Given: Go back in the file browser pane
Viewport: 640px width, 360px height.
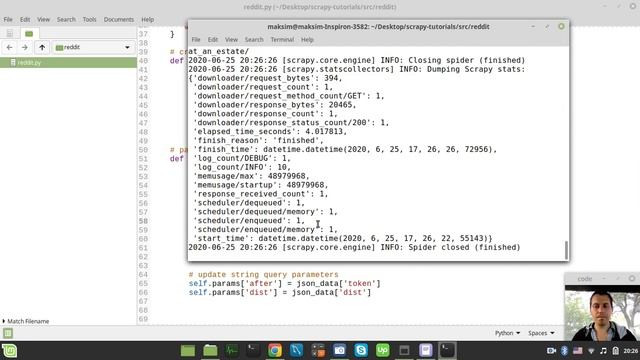Looking at the screenshot, I should tap(9, 47).
